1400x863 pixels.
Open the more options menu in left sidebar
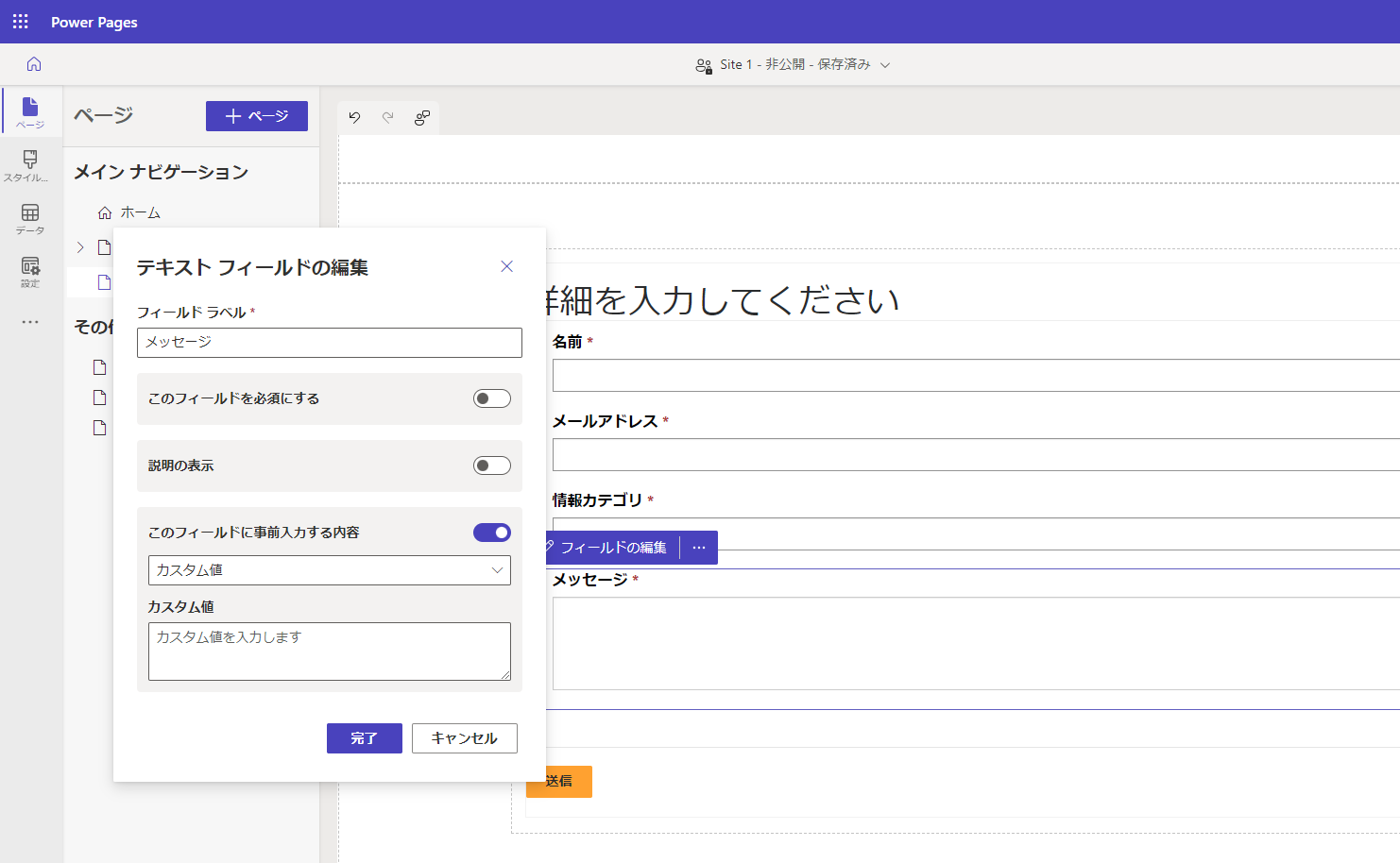coord(29,322)
